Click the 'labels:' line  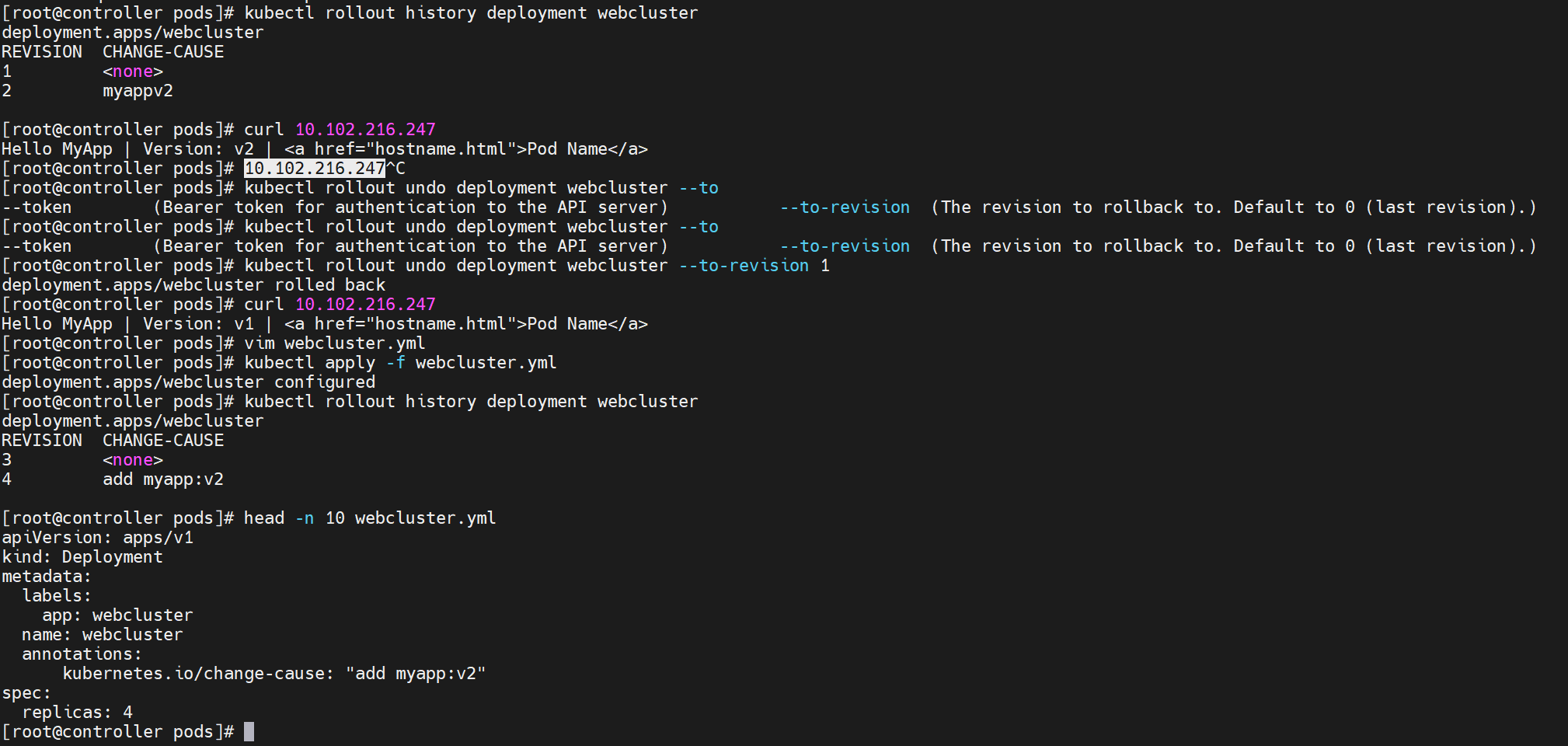[x=57, y=596]
